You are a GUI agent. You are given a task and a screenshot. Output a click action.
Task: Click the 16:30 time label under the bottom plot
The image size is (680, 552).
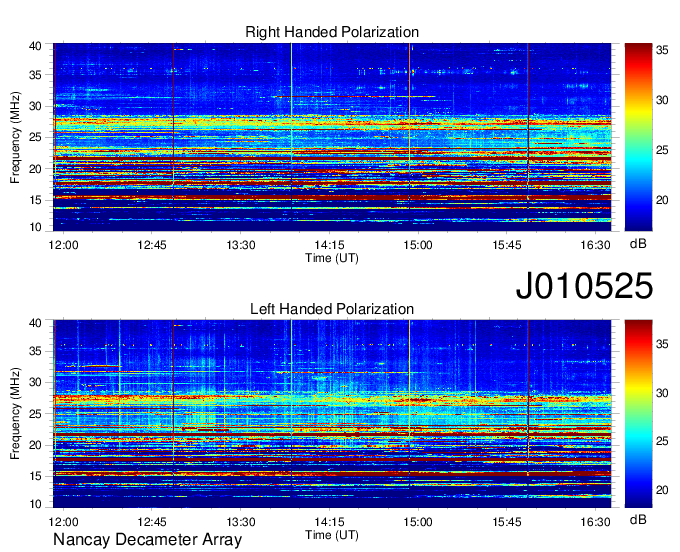click(x=595, y=522)
